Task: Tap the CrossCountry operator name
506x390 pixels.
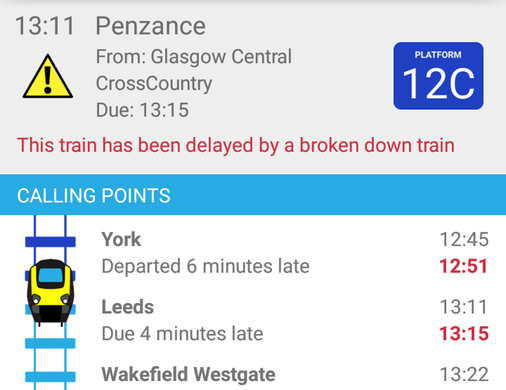Action: point(154,83)
